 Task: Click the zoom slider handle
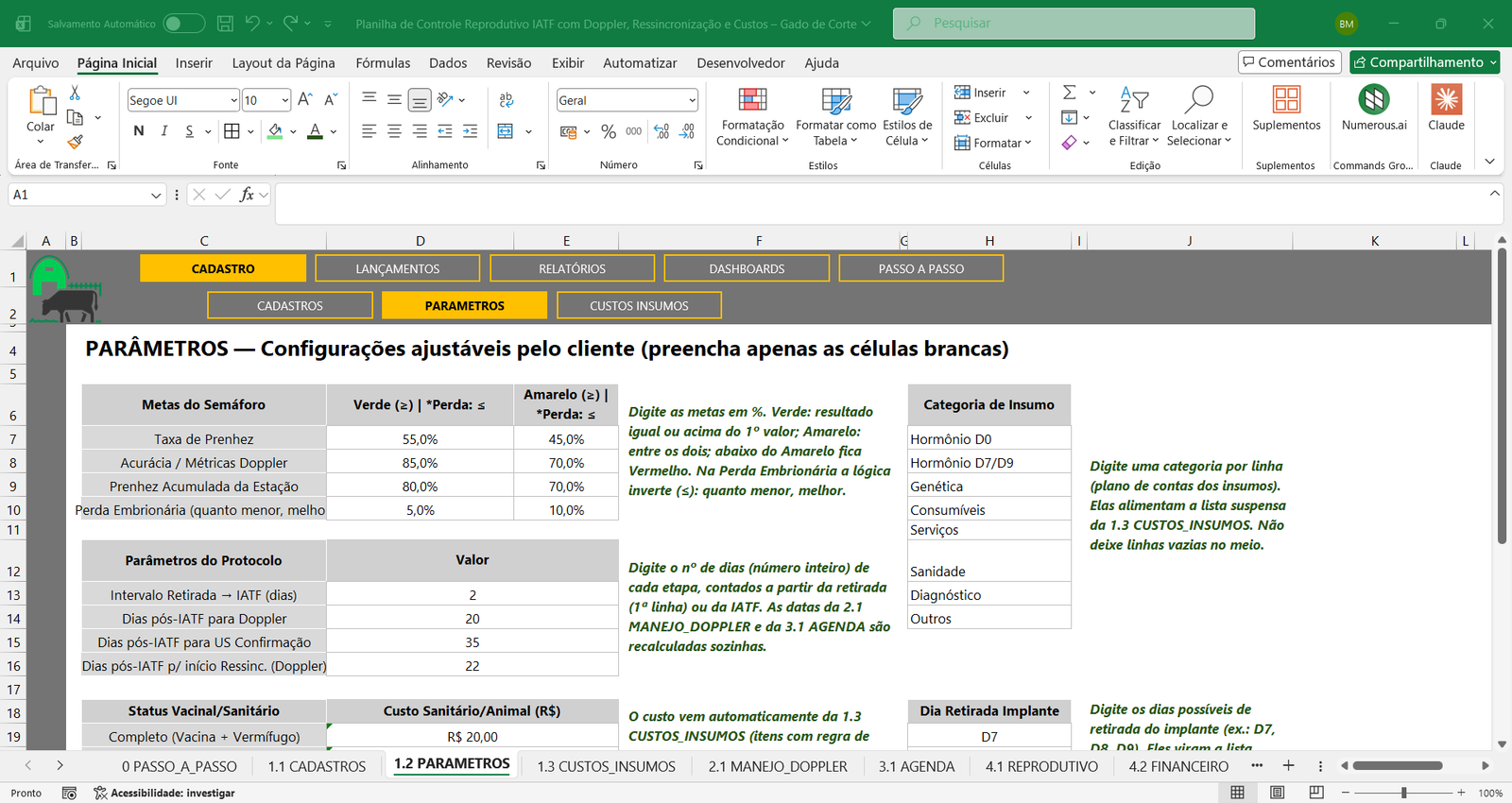tap(1404, 793)
